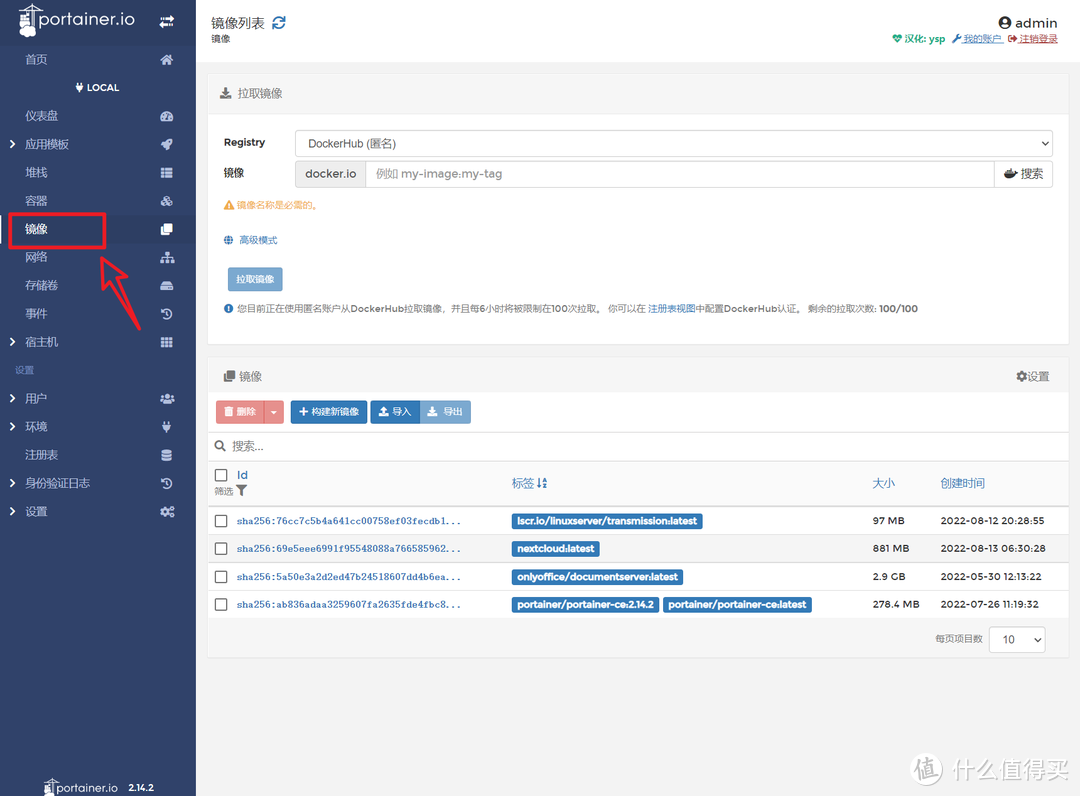Open the 应用模板 (App Templates) menu item
The height and width of the screenshot is (796, 1080).
pyautogui.click(x=45, y=143)
